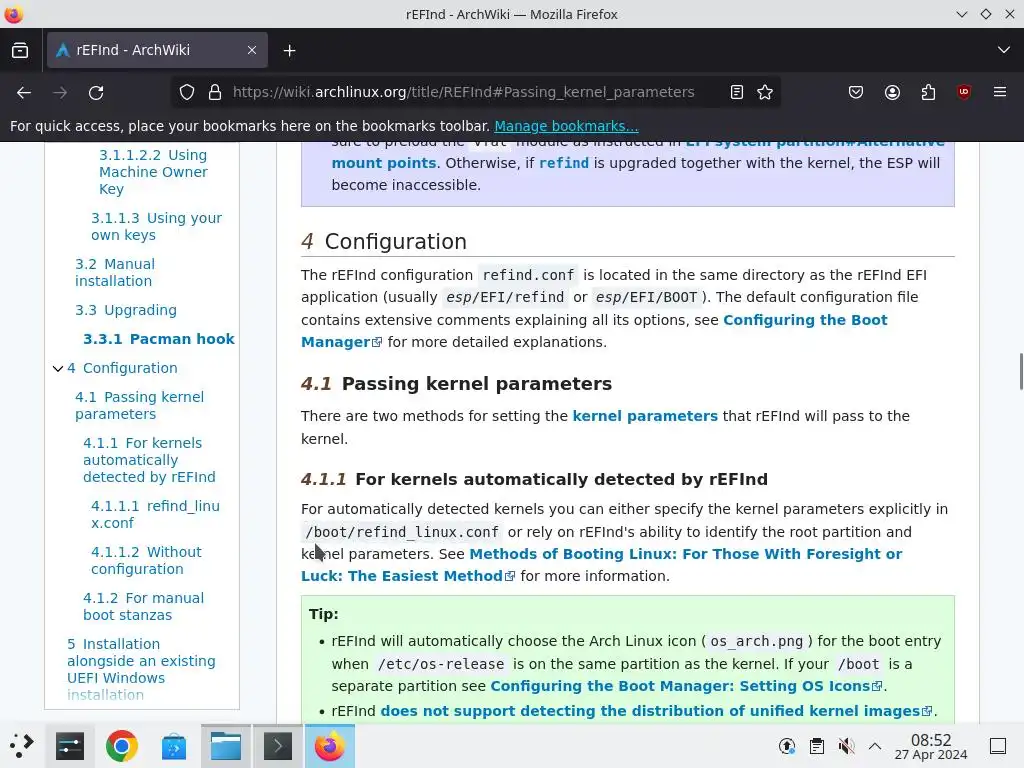
Task: Open 4.1 Passing kernel parameters in contents
Action: [140, 406]
